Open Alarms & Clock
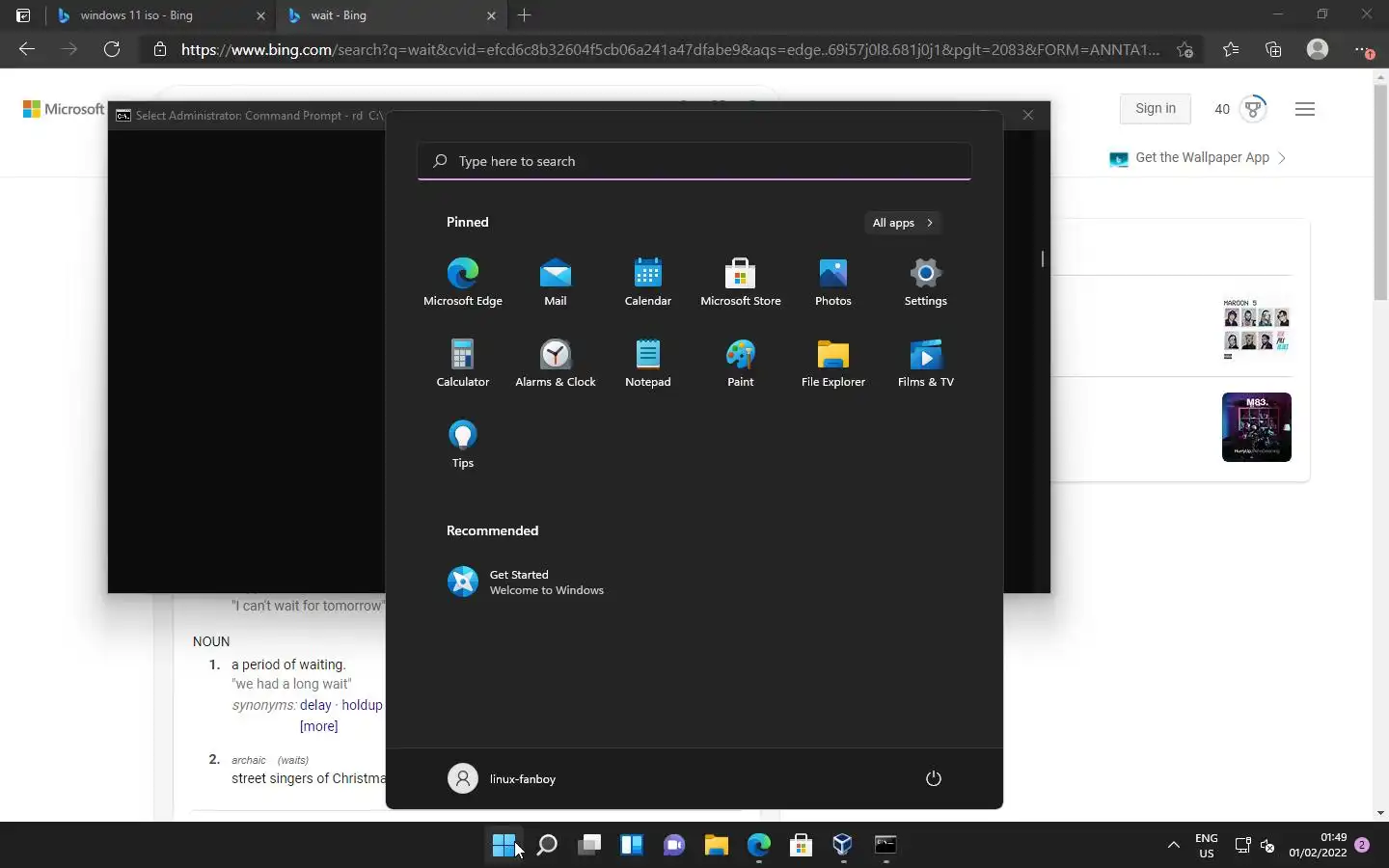1389x868 pixels. point(556,363)
